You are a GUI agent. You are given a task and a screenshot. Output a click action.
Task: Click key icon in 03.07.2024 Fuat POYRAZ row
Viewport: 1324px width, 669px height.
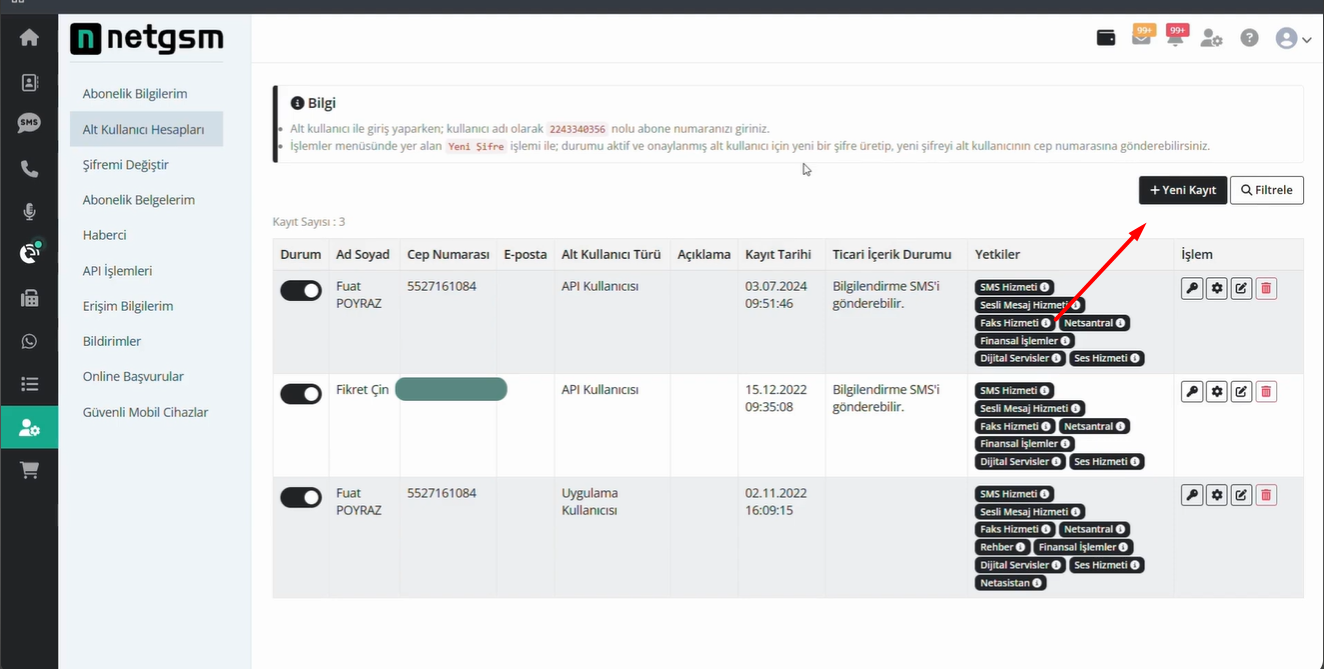(x=1192, y=289)
